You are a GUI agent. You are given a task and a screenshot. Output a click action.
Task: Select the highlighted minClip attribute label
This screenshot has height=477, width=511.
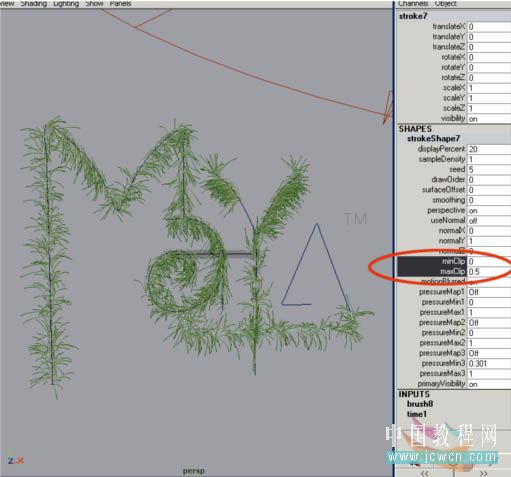tap(453, 261)
